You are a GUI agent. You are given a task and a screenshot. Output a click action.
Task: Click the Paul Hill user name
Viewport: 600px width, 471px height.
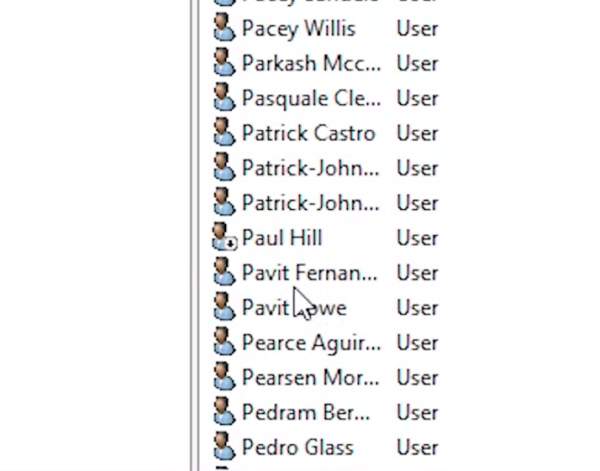tap(282, 238)
